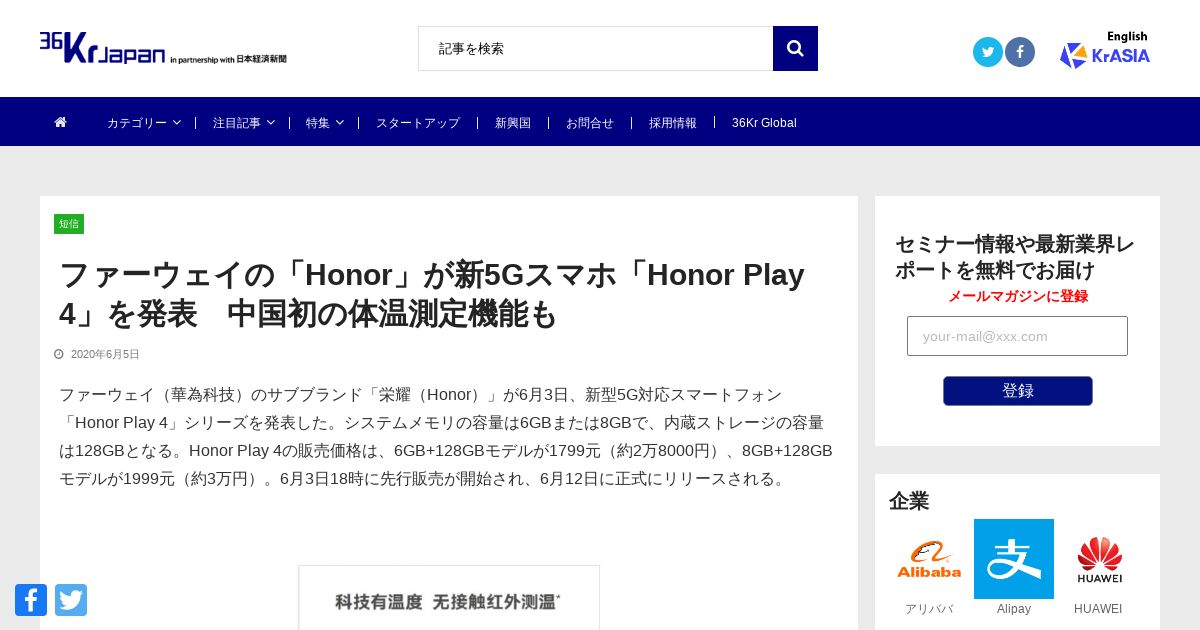
Task: Open the 採用情報 nav item
Action: (673, 123)
